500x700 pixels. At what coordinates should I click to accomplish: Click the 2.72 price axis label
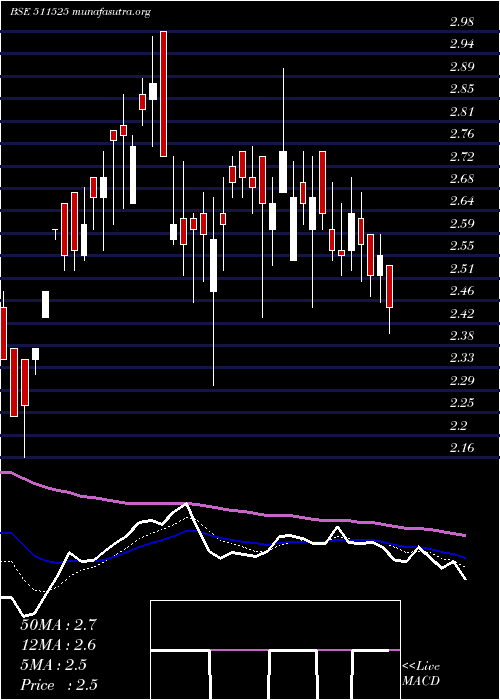point(462,157)
